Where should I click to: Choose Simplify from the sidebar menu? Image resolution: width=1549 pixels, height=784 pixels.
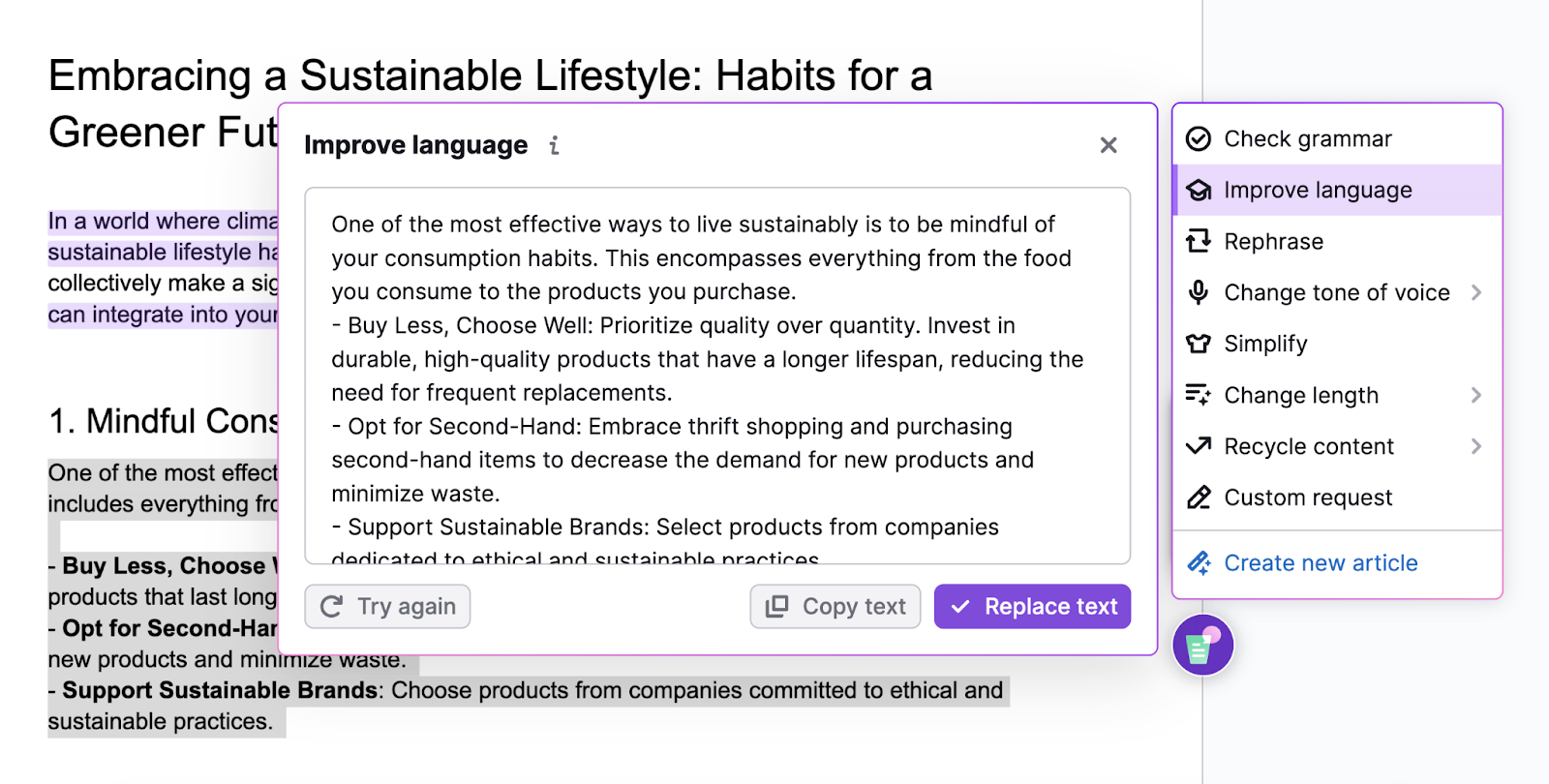coord(1265,344)
